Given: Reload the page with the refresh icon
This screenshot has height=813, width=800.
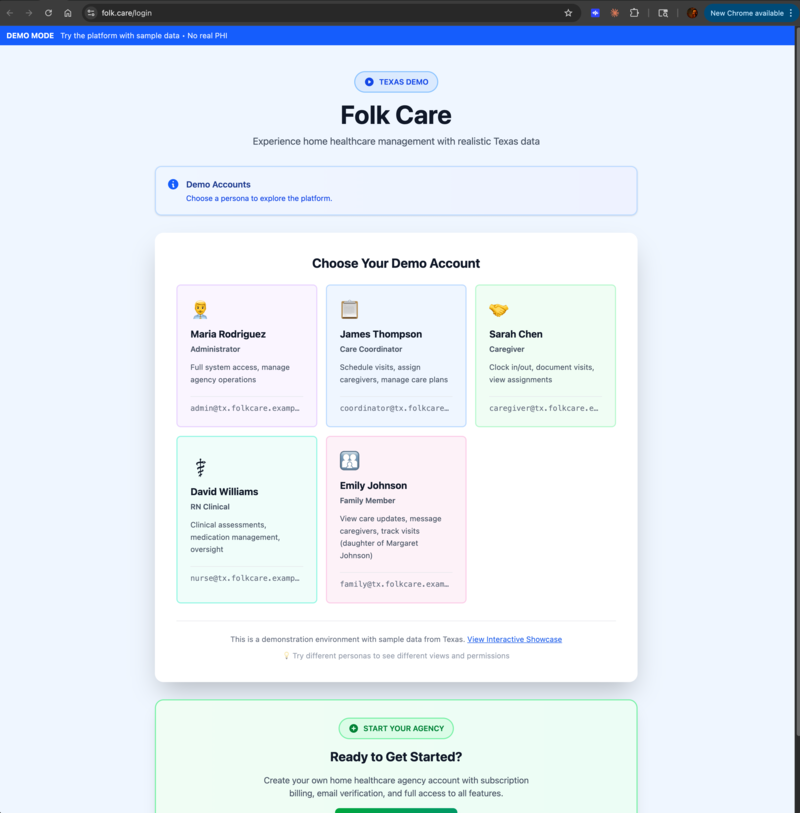Looking at the screenshot, I should 47,13.
